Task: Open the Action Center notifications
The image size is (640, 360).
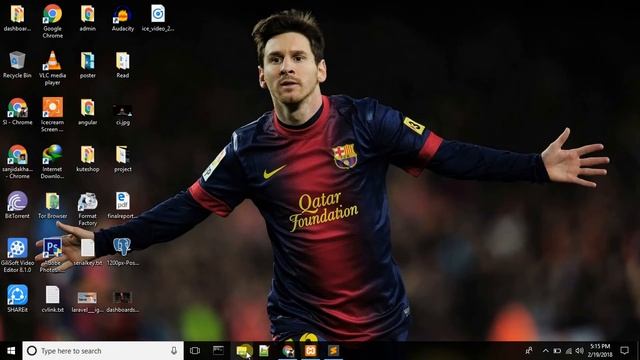Action: click(624, 351)
